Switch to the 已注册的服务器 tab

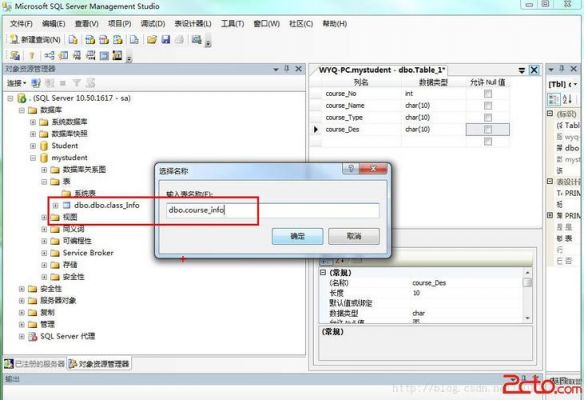(35, 364)
